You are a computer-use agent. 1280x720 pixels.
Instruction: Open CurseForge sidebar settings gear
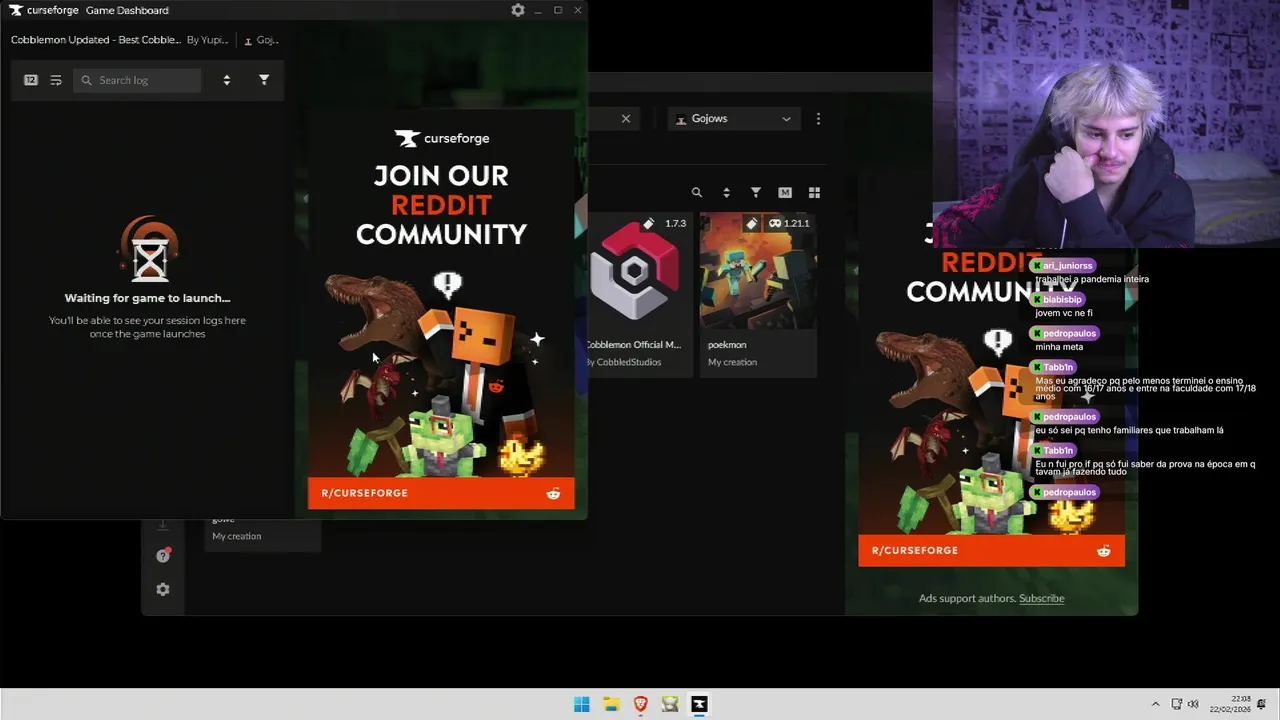tap(163, 590)
